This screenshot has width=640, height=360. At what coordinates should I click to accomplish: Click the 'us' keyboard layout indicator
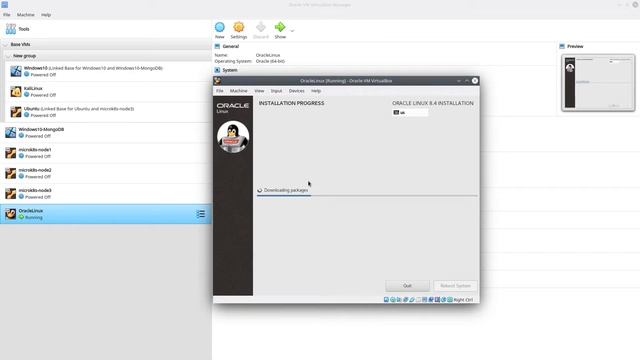coord(410,113)
